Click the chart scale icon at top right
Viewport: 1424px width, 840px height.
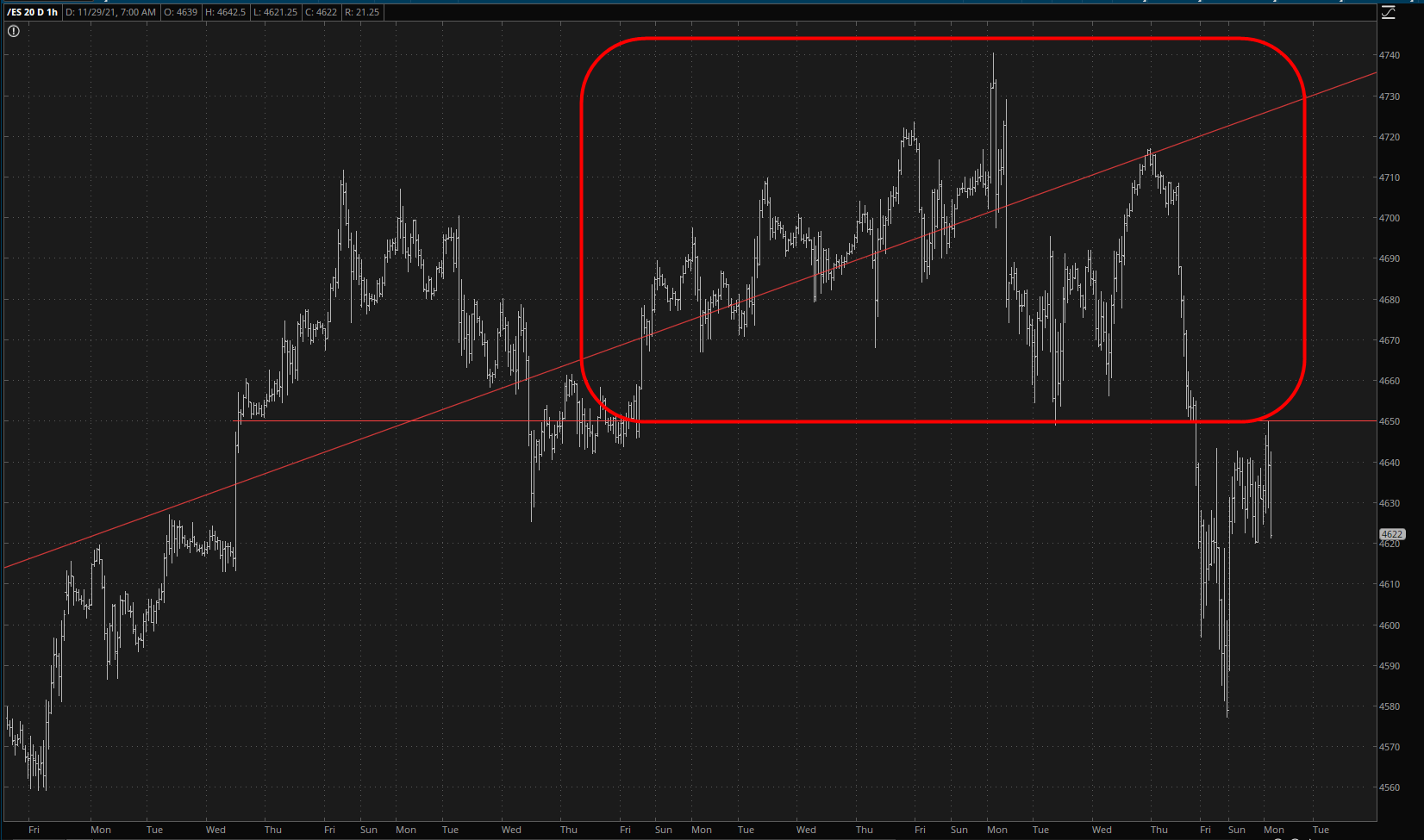click(x=1388, y=12)
